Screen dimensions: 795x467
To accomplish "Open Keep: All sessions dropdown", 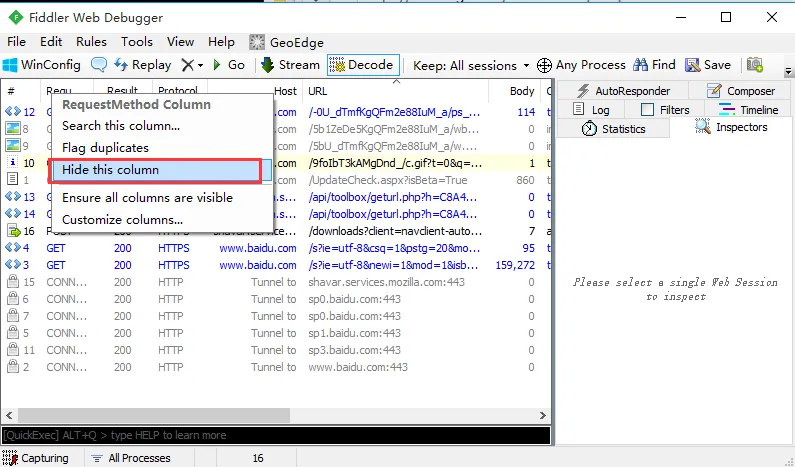I will pos(471,65).
